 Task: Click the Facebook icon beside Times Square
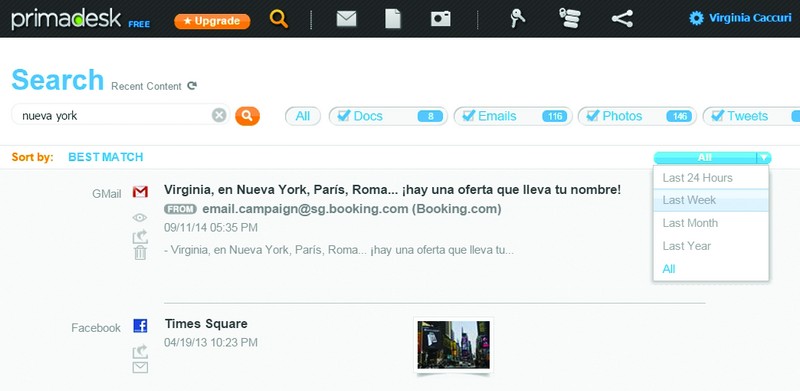[140, 326]
